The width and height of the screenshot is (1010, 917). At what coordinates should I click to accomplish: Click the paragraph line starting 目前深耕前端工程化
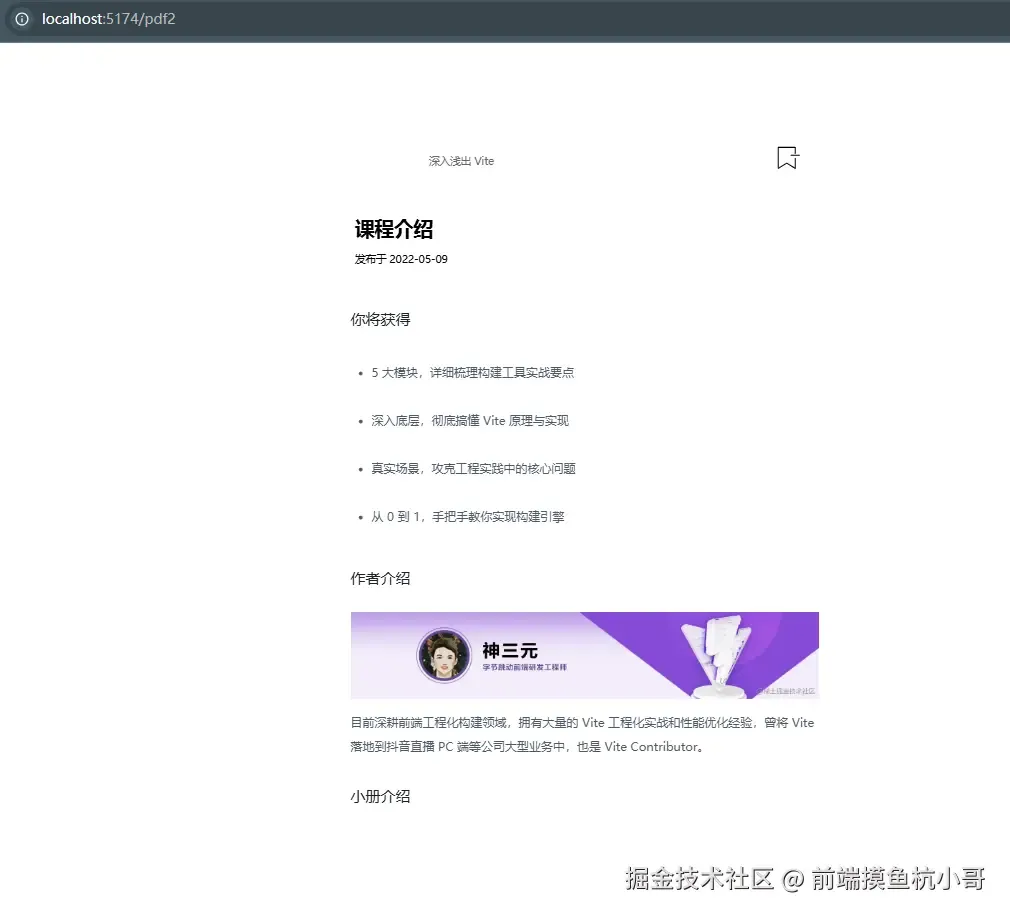[x=582, y=723]
